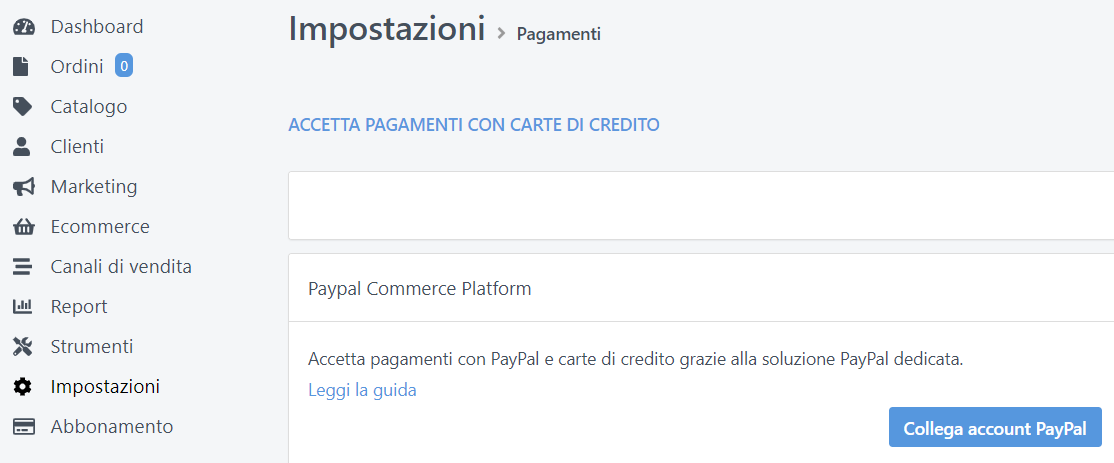
Task: Click the Ordini count badge
Action: [124, 66]
